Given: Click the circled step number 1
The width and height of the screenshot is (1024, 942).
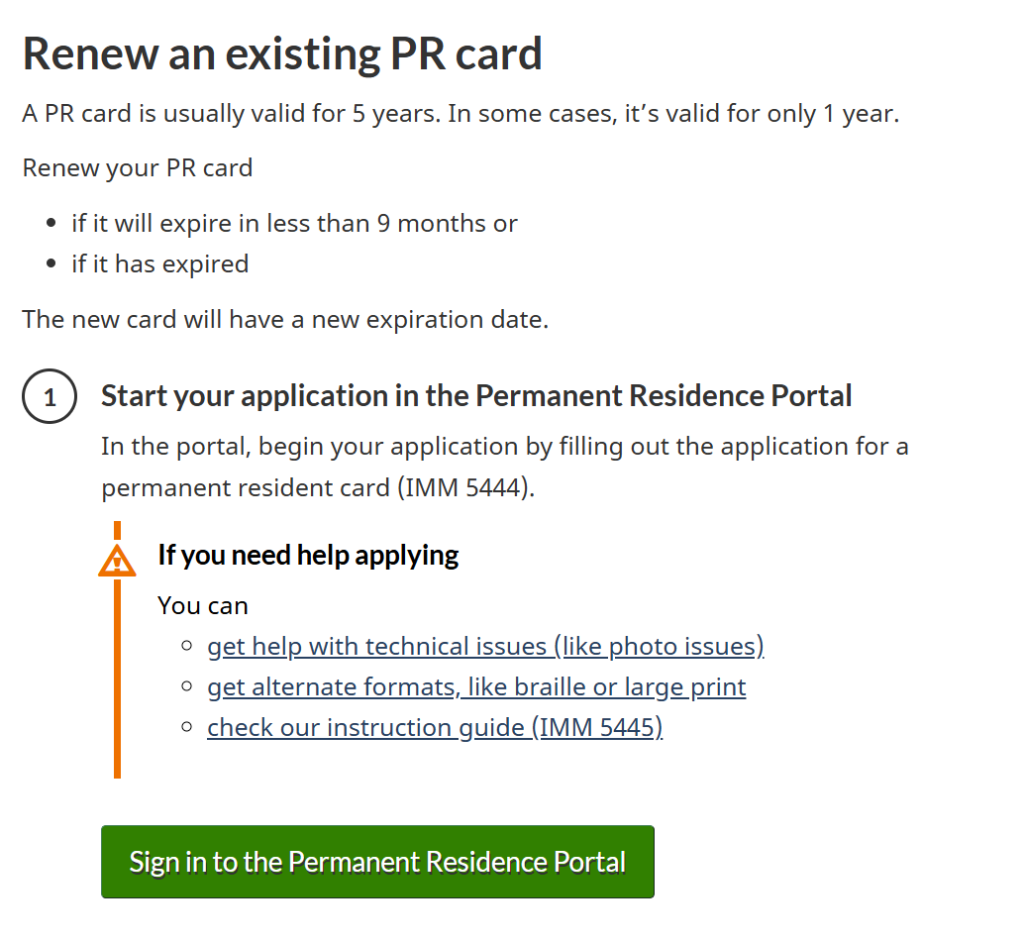Looking at the screenshot, I should tap(49, 398).
